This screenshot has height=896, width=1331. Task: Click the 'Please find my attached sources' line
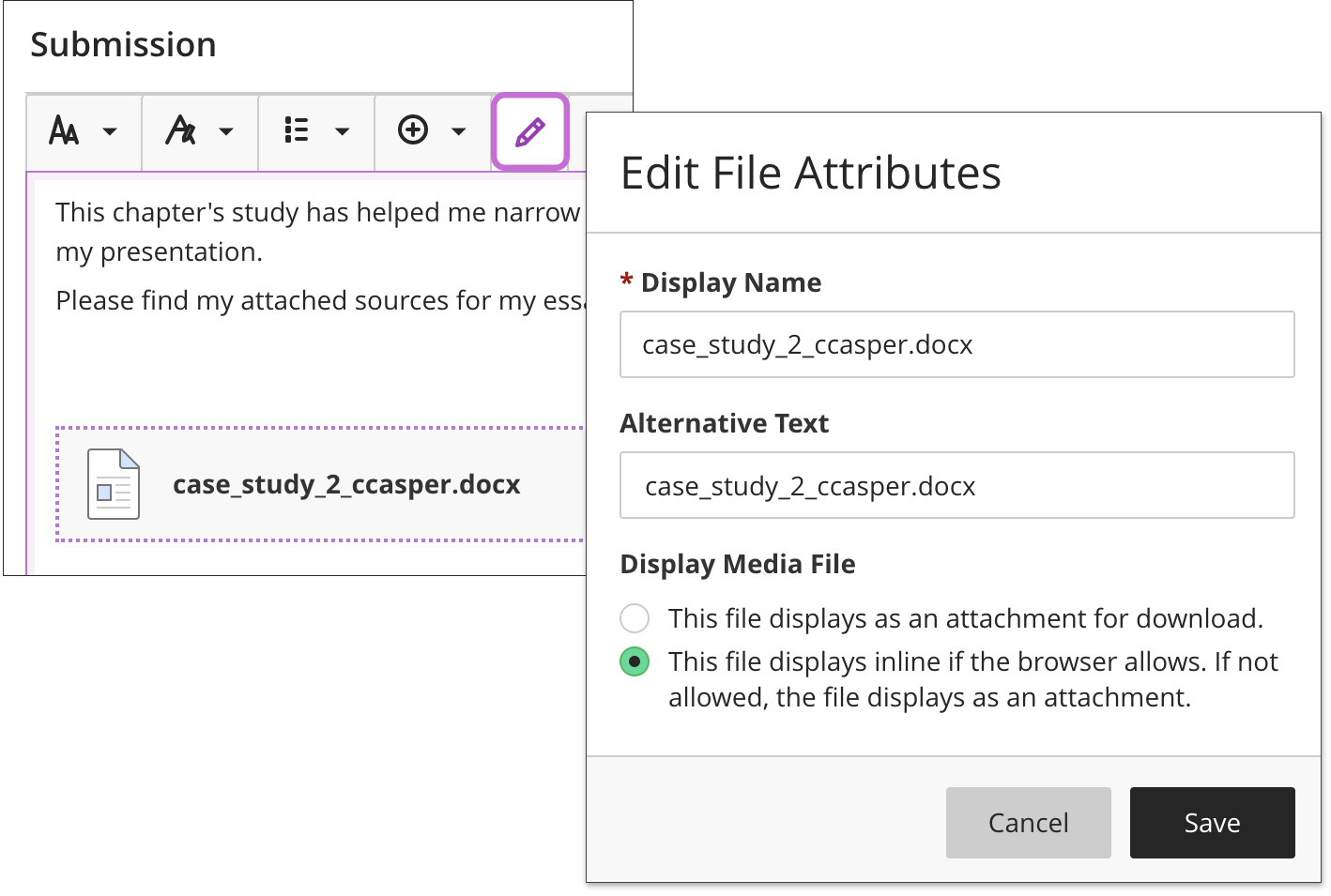pyautogui.click(x=319, y=300)
